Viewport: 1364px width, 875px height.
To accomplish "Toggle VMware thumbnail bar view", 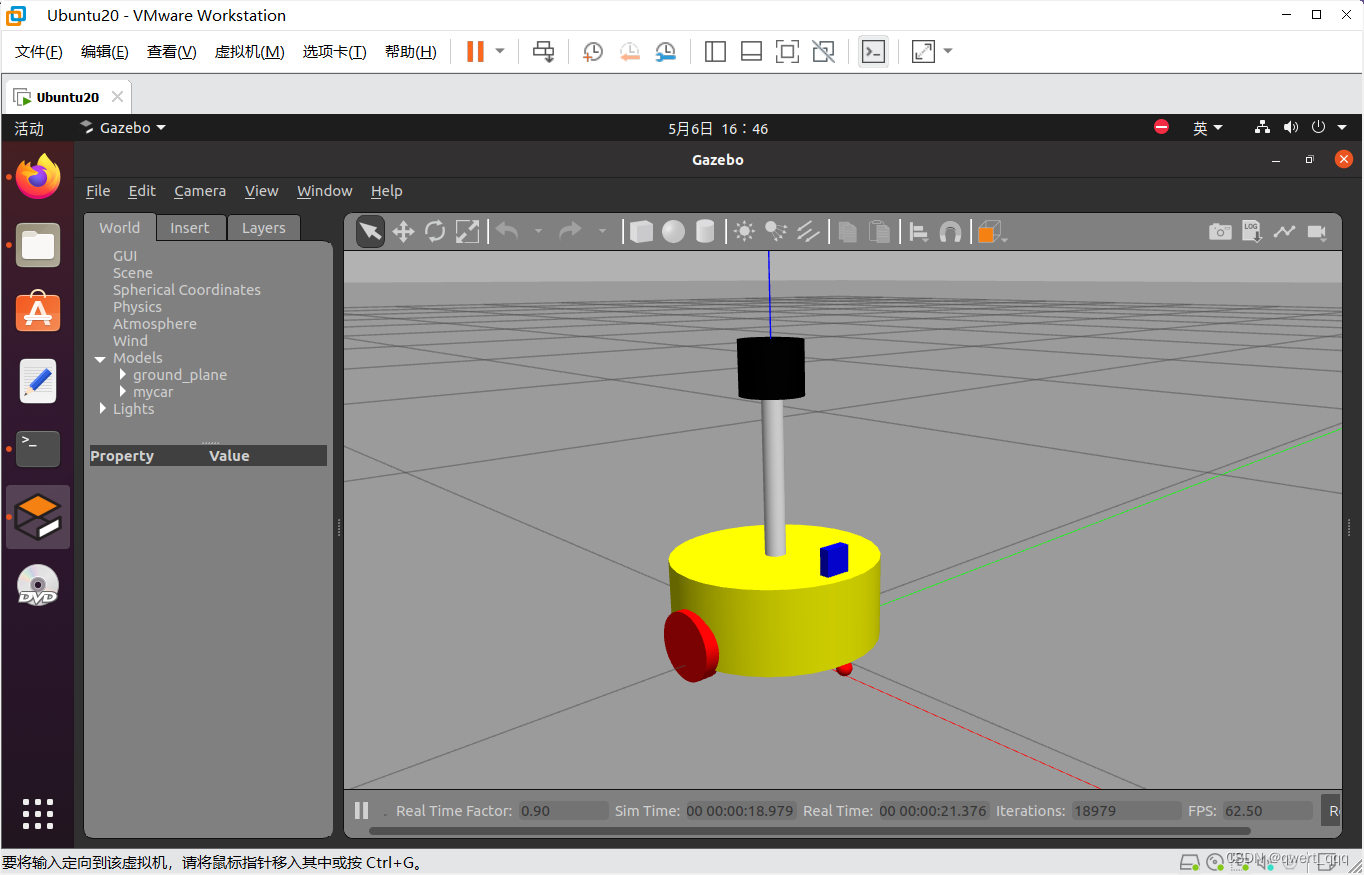I will point(751,51).
